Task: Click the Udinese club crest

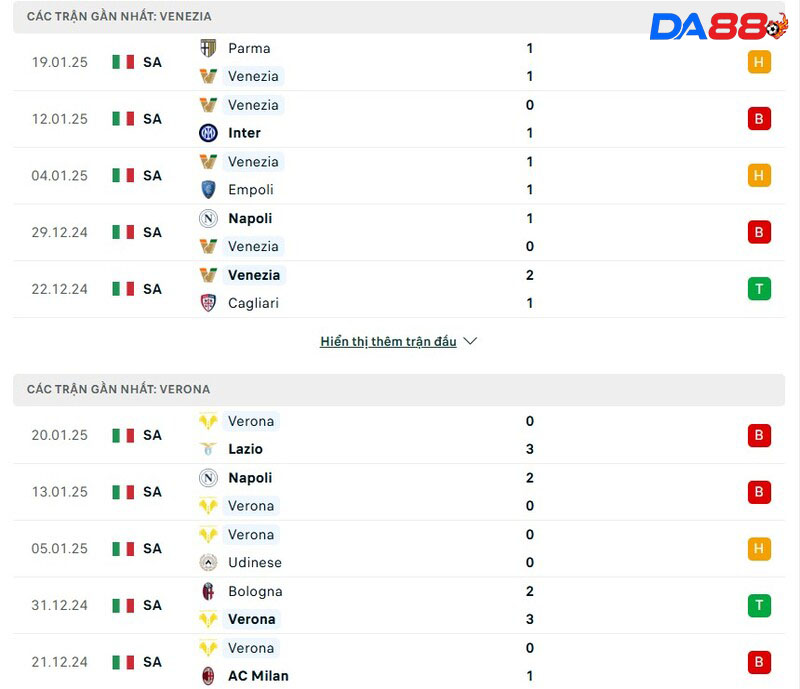Action: pyautogui.click(x=208, y=563)
